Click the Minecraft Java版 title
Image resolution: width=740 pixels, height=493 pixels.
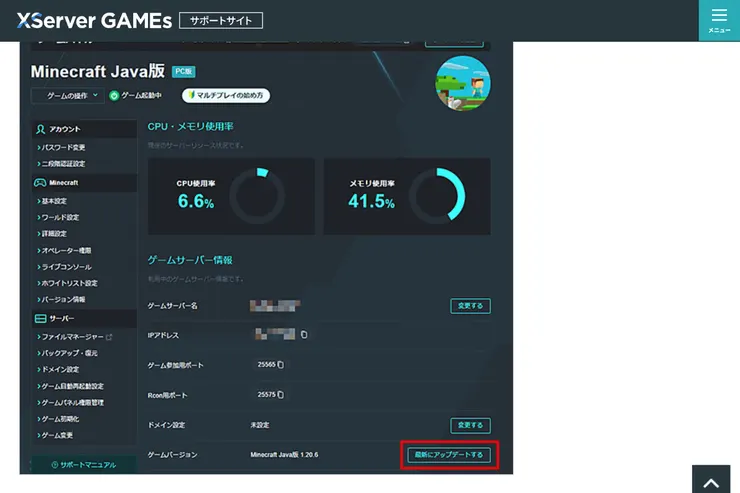point(98,72)
